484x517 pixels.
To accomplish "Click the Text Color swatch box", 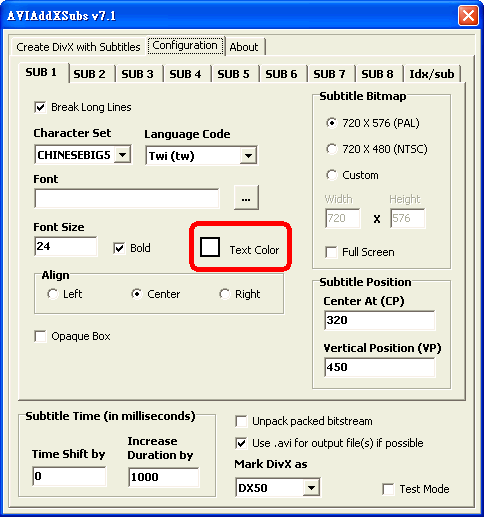I will click(210, 247).
